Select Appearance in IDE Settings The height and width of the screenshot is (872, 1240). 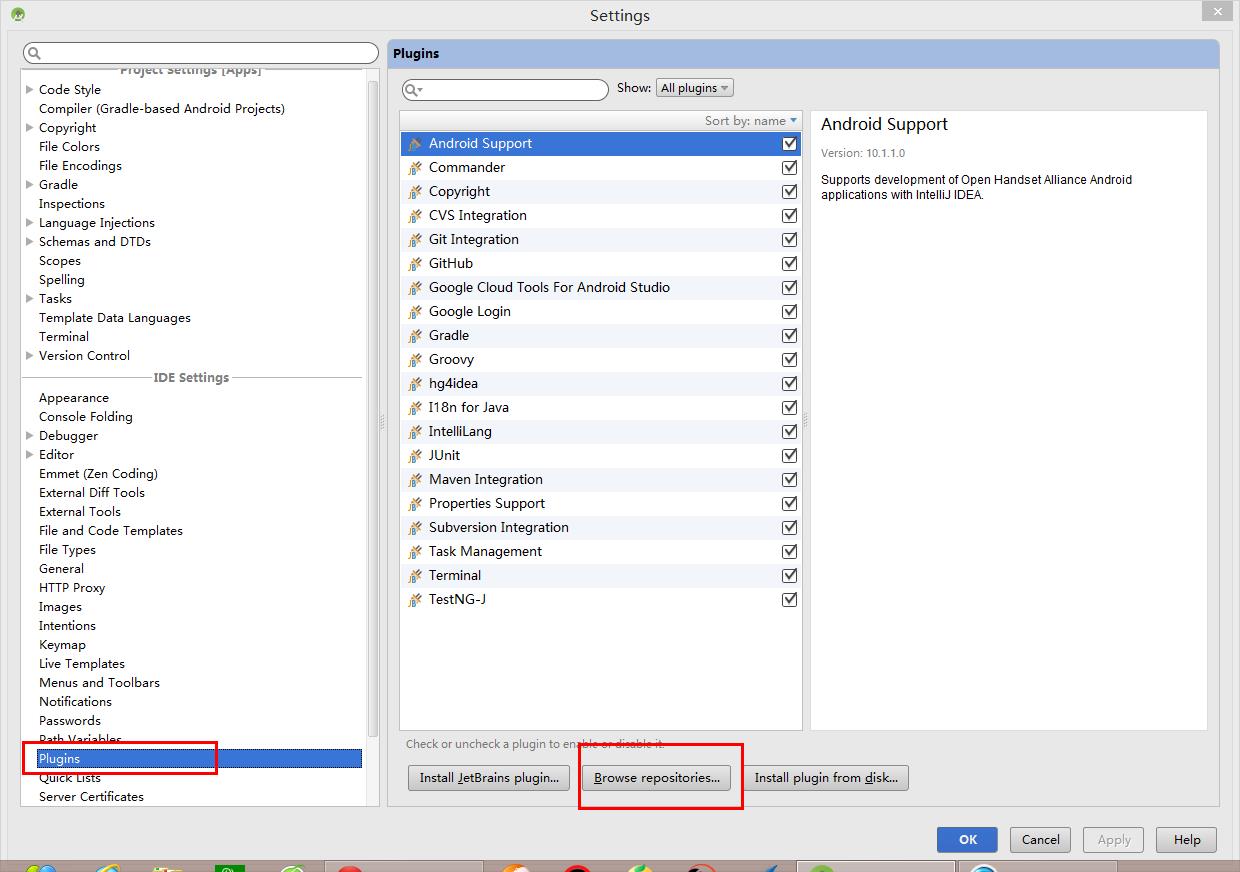pyautogui.click(x=74, y=397)
